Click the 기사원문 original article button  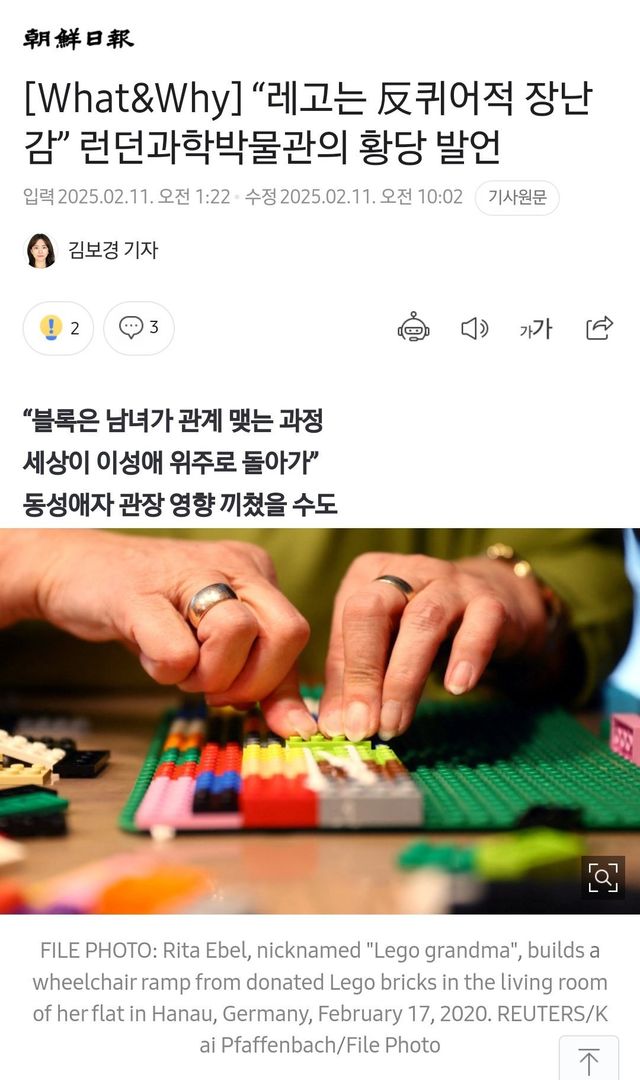(517, 198)
